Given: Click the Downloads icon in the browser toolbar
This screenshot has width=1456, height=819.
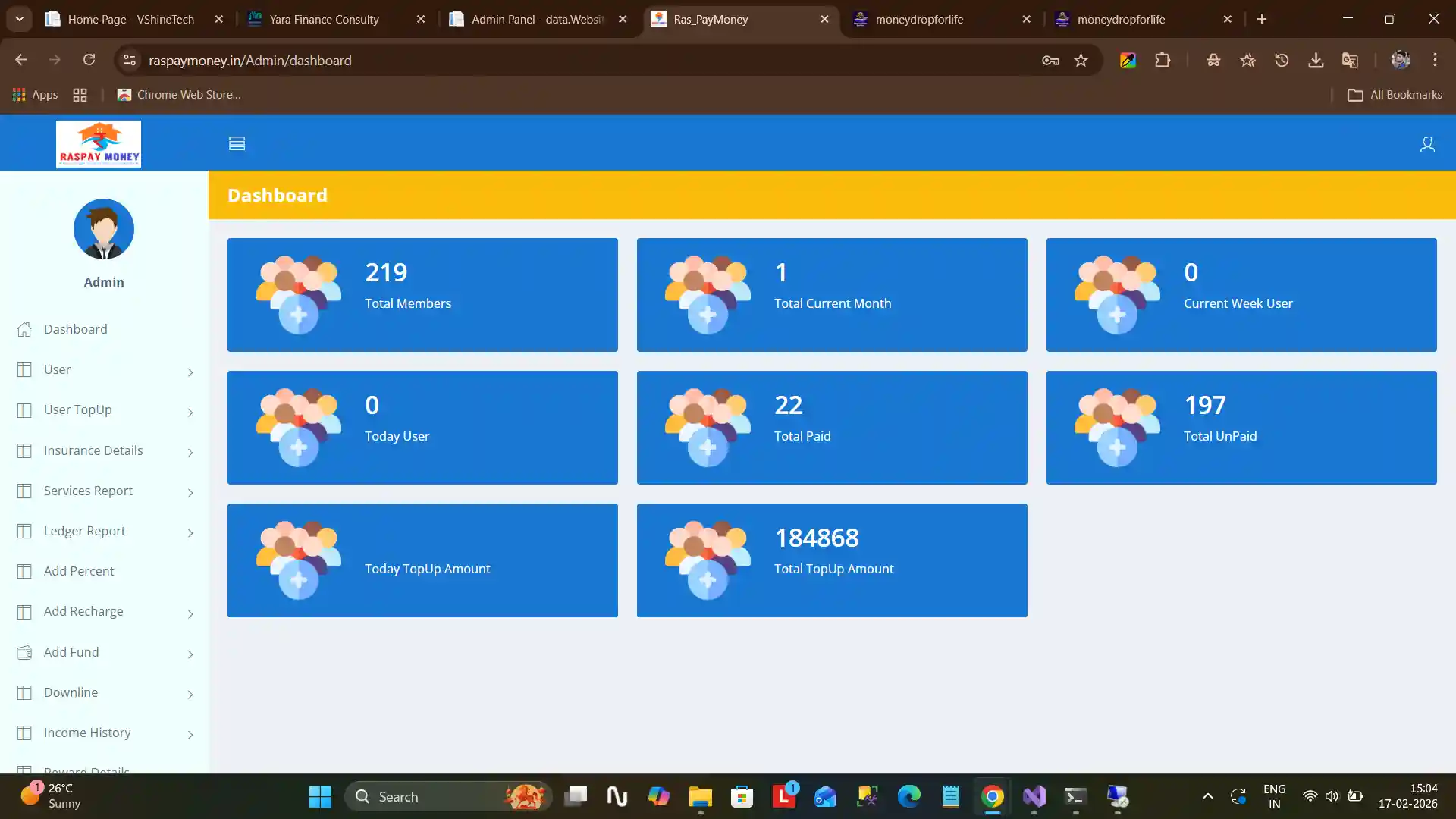Looking at the screenshot, I should coord(1316,60).
